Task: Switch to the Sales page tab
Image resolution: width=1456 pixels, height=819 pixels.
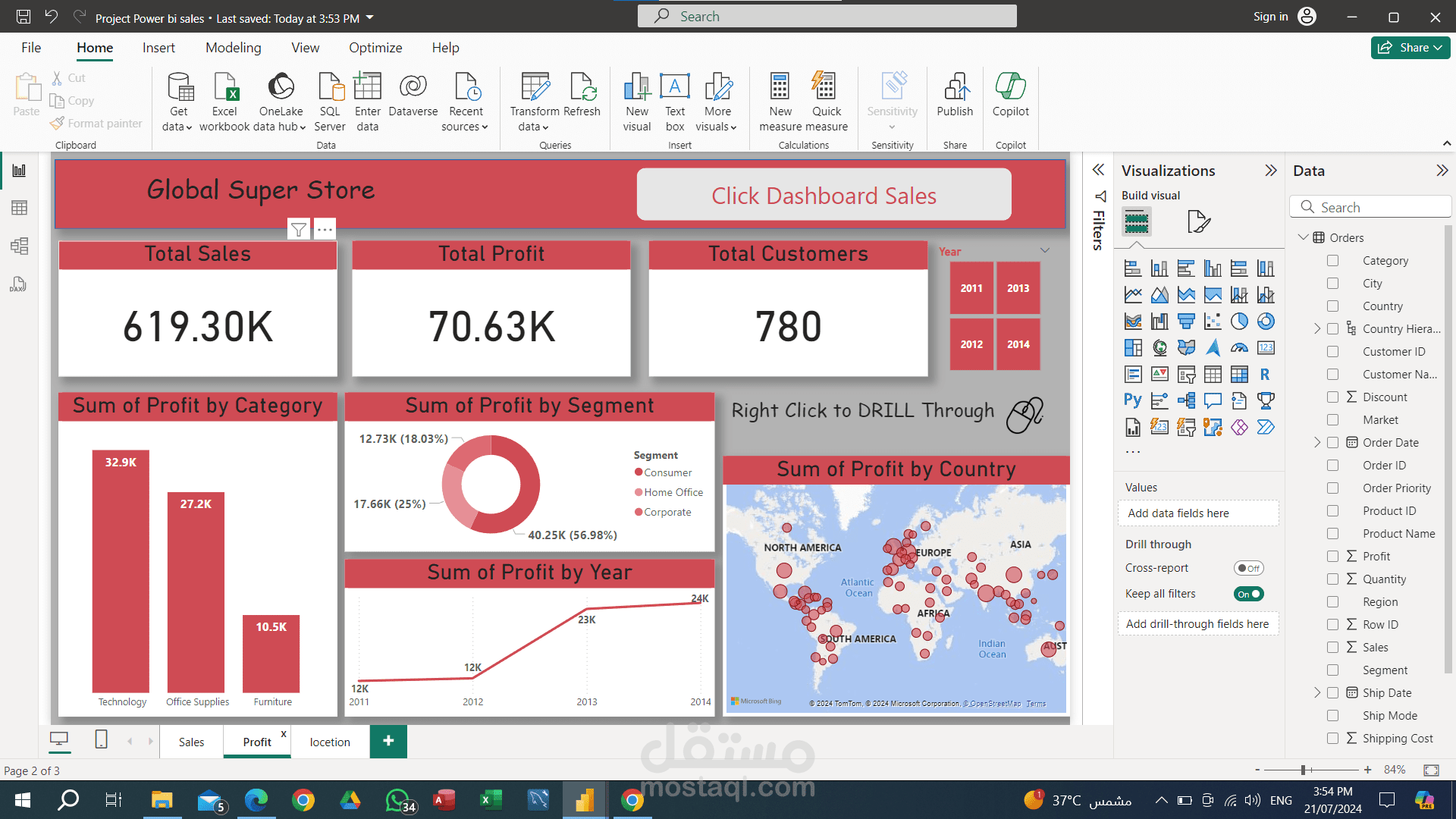Action: (191, 742)
